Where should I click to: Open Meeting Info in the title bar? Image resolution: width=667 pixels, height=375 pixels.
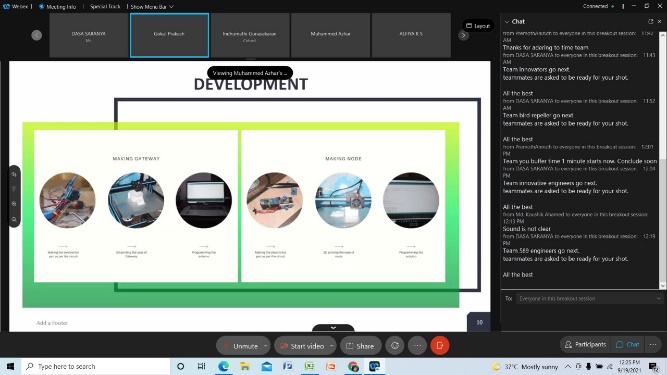point(57,7)
